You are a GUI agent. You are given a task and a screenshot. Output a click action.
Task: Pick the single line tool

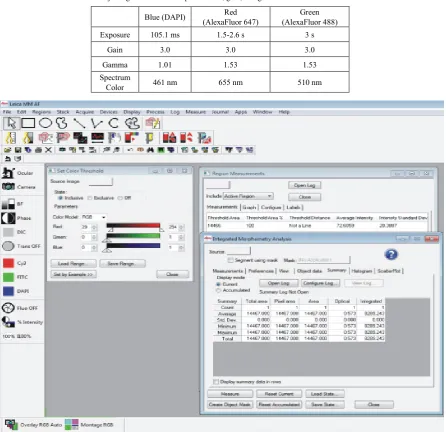coord(79,123)
